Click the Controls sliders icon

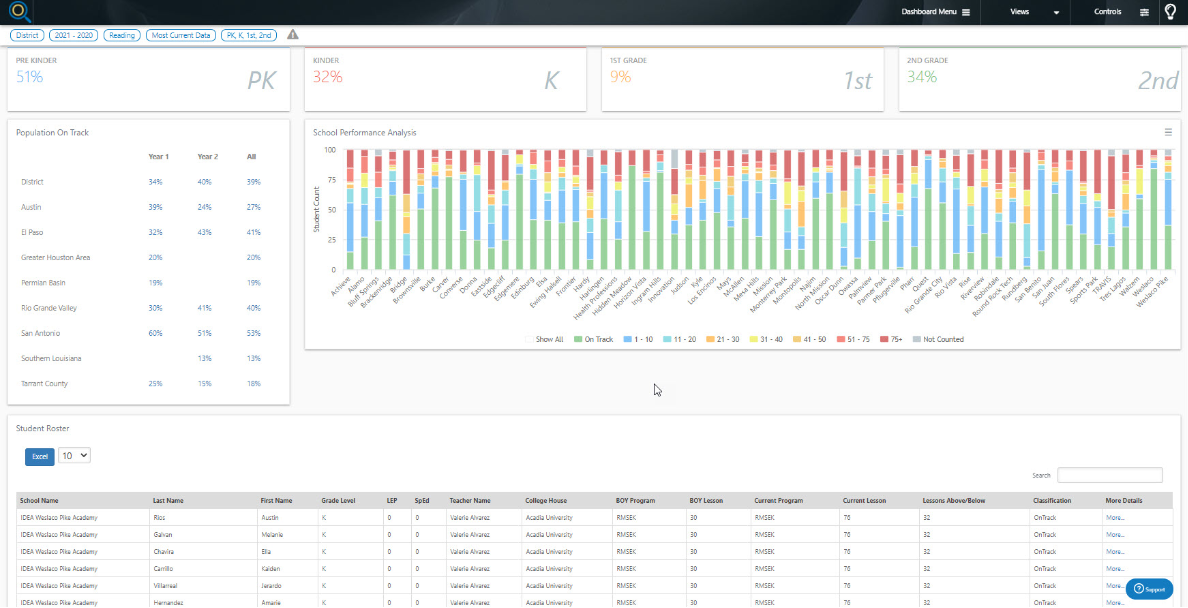(1145, 12)
